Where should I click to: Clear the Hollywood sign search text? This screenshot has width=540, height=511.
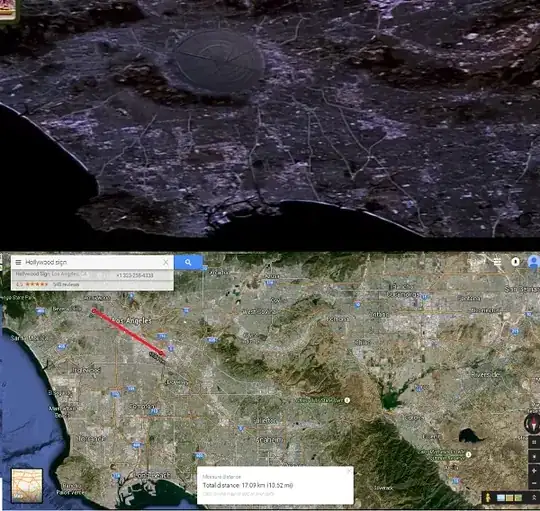(x=166, y=262)
